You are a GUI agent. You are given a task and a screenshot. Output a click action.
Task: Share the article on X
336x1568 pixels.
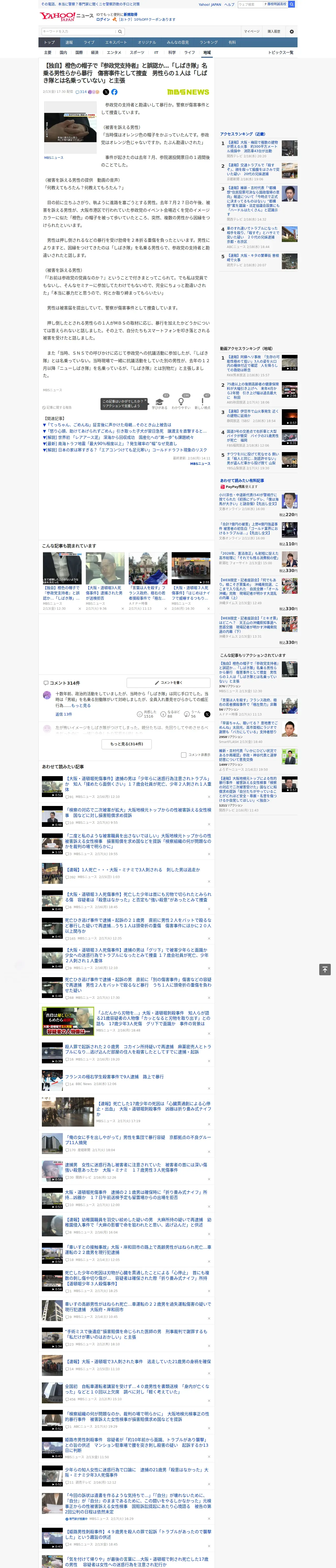point(106,92)
